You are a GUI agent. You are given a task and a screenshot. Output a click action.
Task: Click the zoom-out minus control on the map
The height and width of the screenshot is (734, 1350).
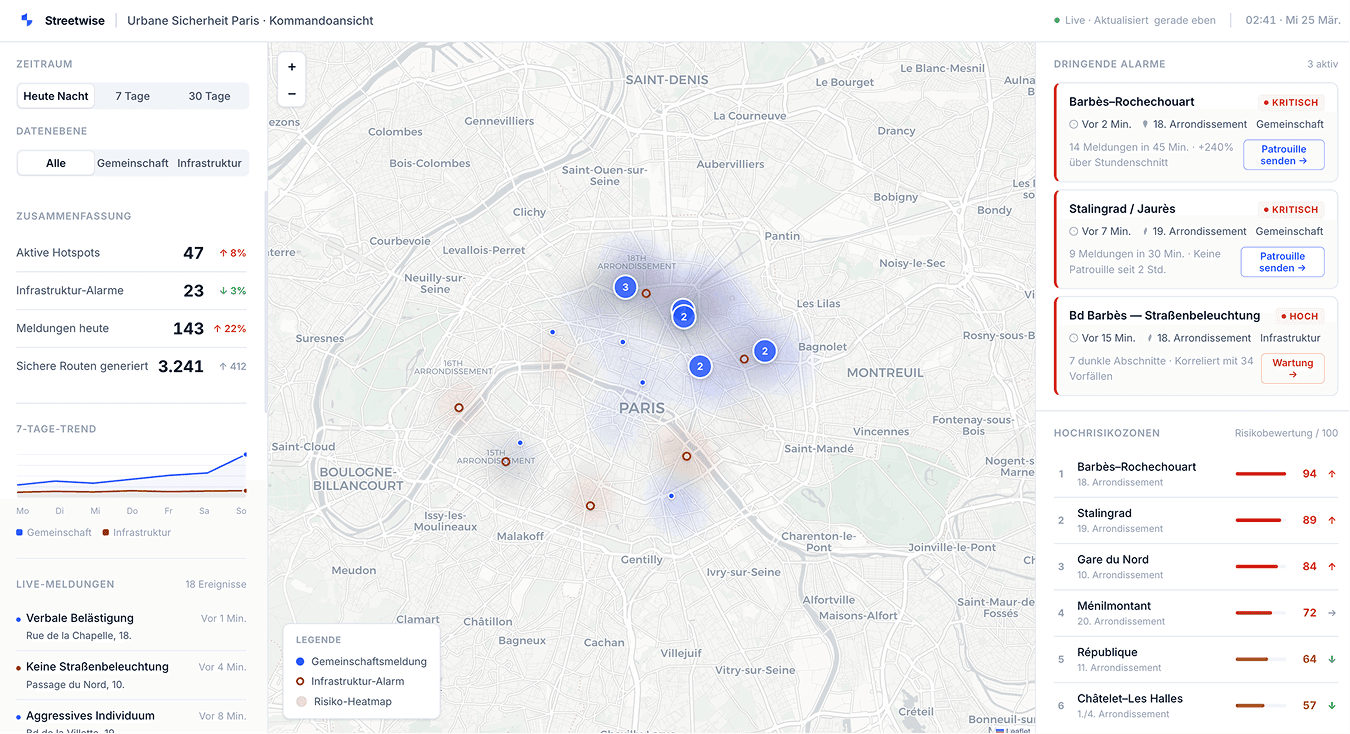291,92
